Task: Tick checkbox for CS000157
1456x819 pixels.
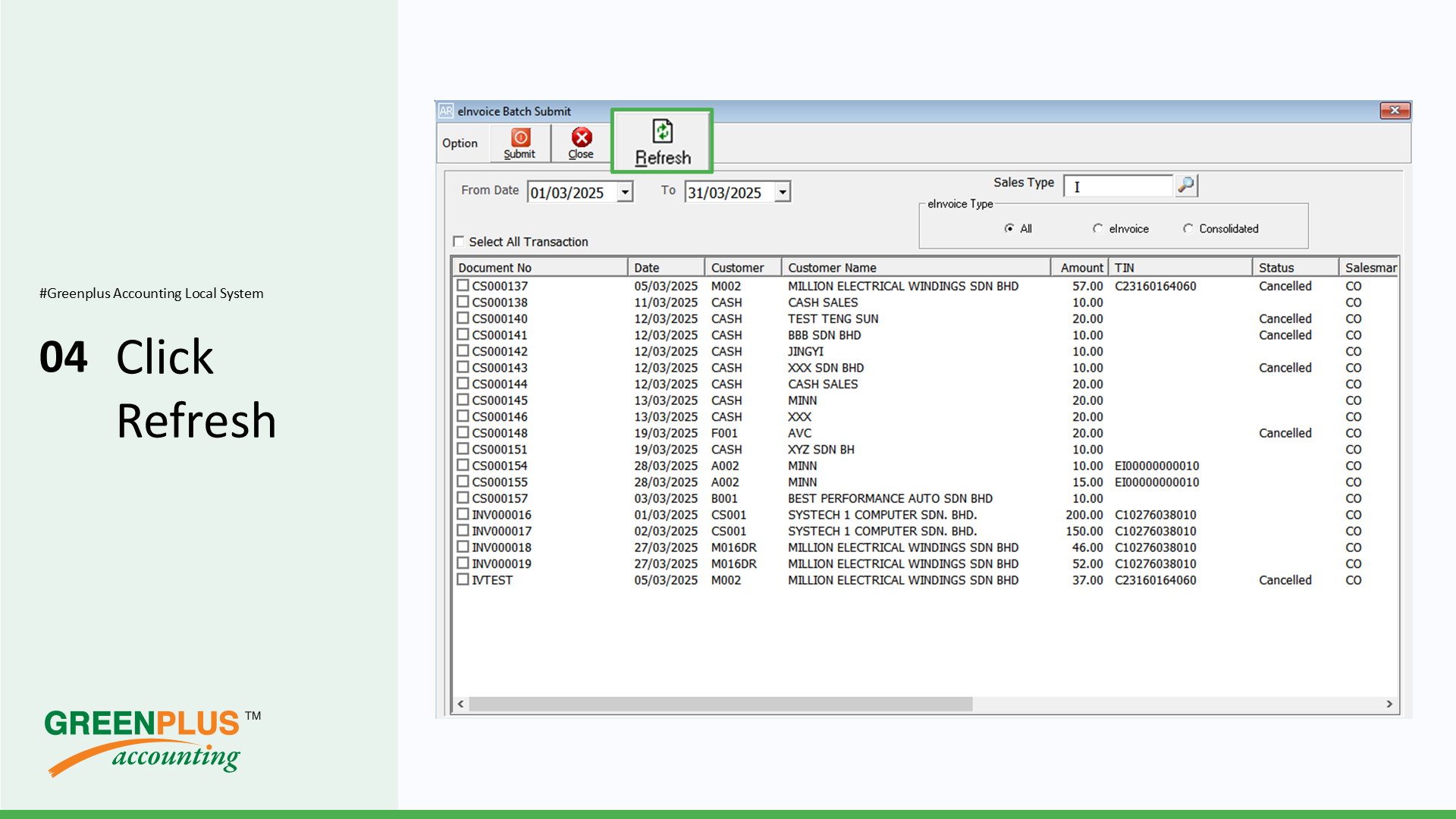Action: 463,497
